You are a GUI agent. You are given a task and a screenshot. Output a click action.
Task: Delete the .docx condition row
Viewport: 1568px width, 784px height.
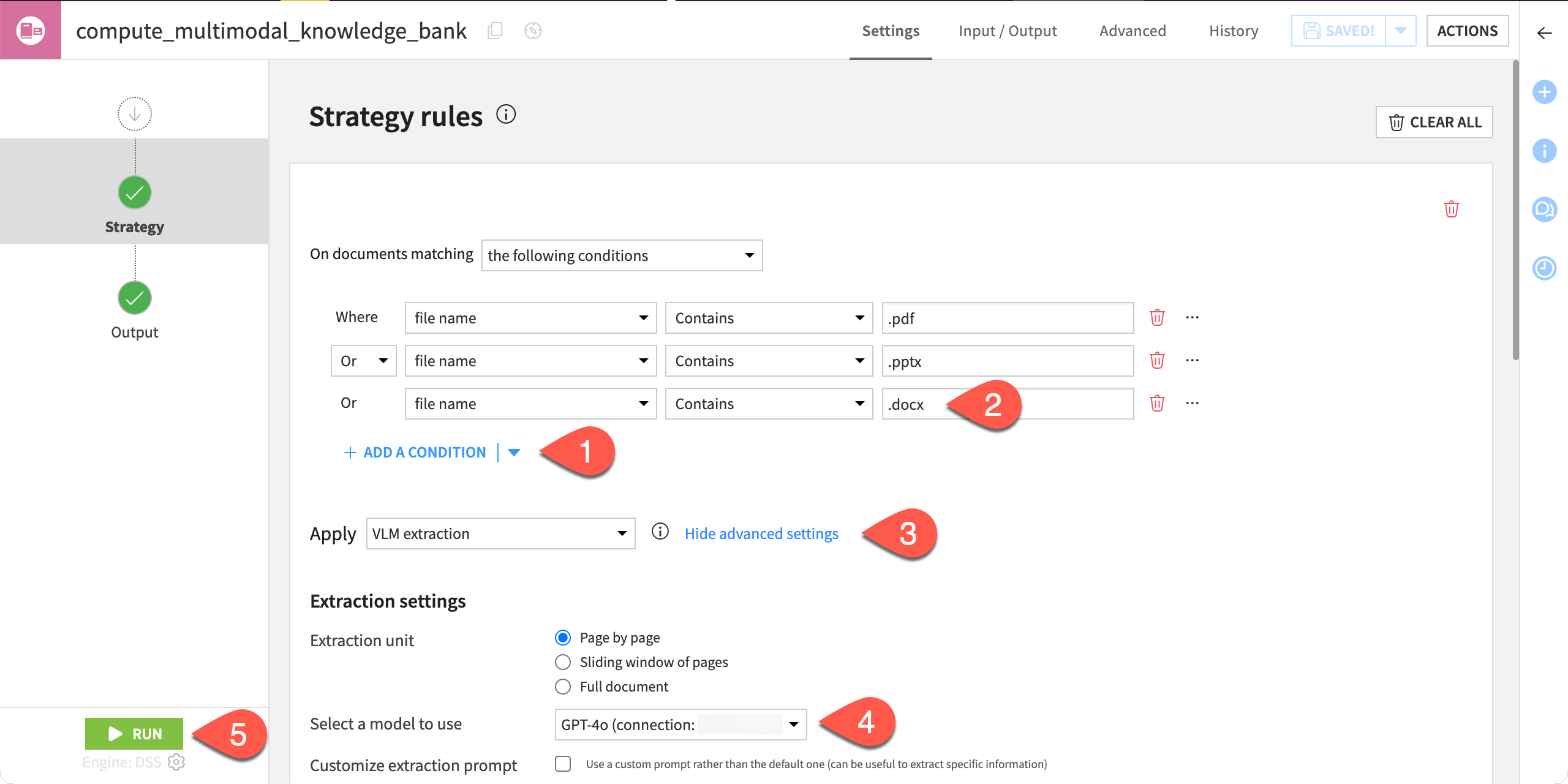1157,403
